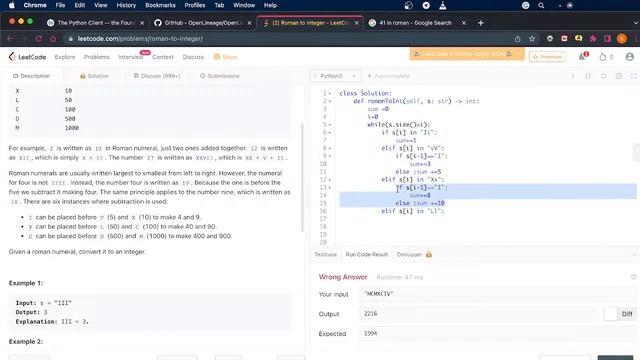The image size is (640, 360).
Task: Switch to the Description tab
Action: [x=31, y=76]
